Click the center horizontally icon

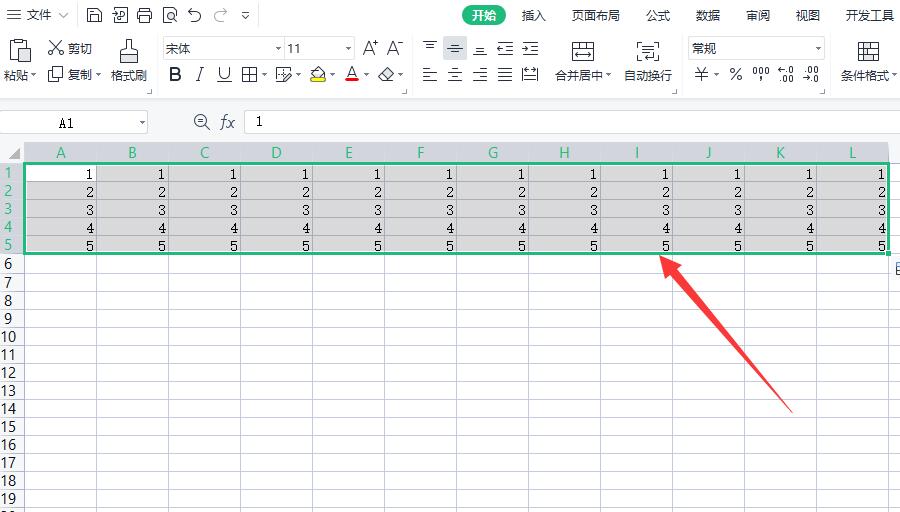pos(455,74)
